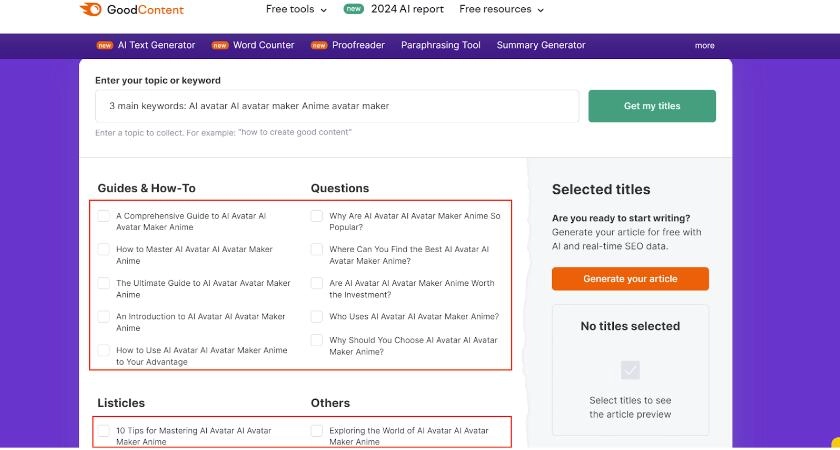
Task: Click the new badge beside Word Counter
Action: click(x=219, y=45)
